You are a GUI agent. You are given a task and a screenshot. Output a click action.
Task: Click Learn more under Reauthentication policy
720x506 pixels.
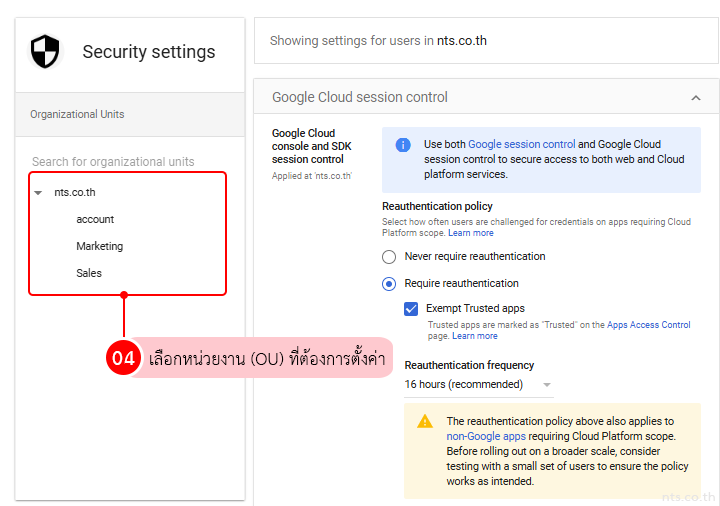tap(470, 233)
